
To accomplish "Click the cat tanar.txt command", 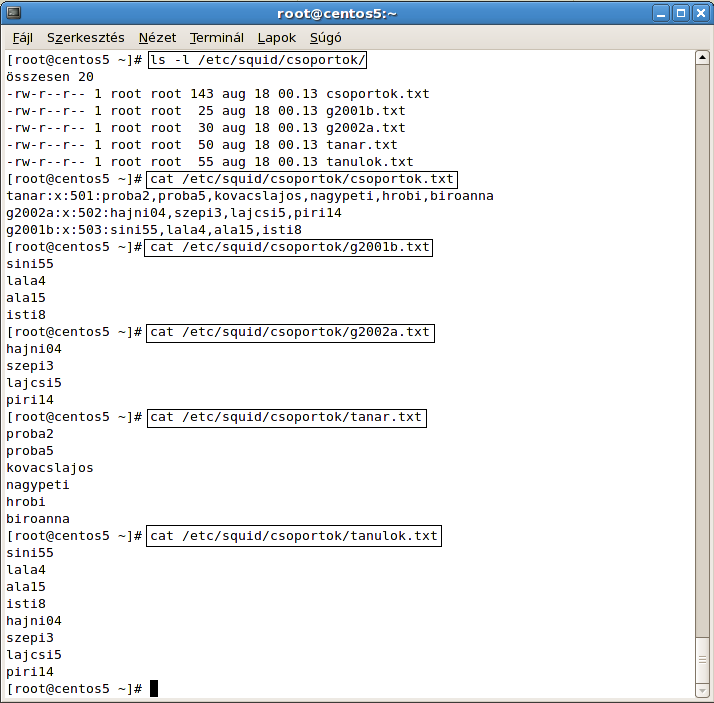I will (x=286, y=417).
